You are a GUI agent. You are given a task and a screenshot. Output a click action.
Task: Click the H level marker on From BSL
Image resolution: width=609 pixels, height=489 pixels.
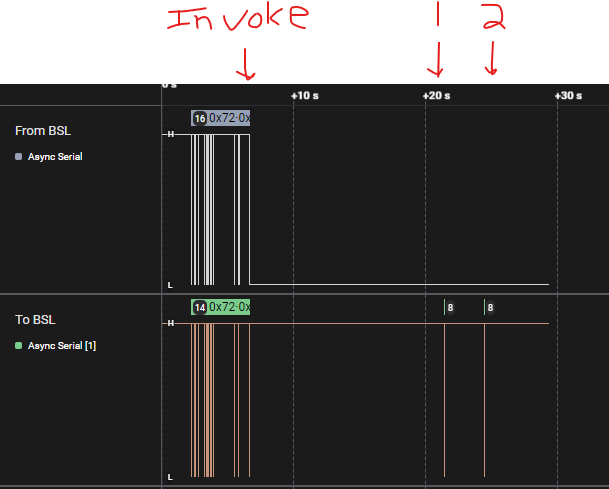pos(171,134)
